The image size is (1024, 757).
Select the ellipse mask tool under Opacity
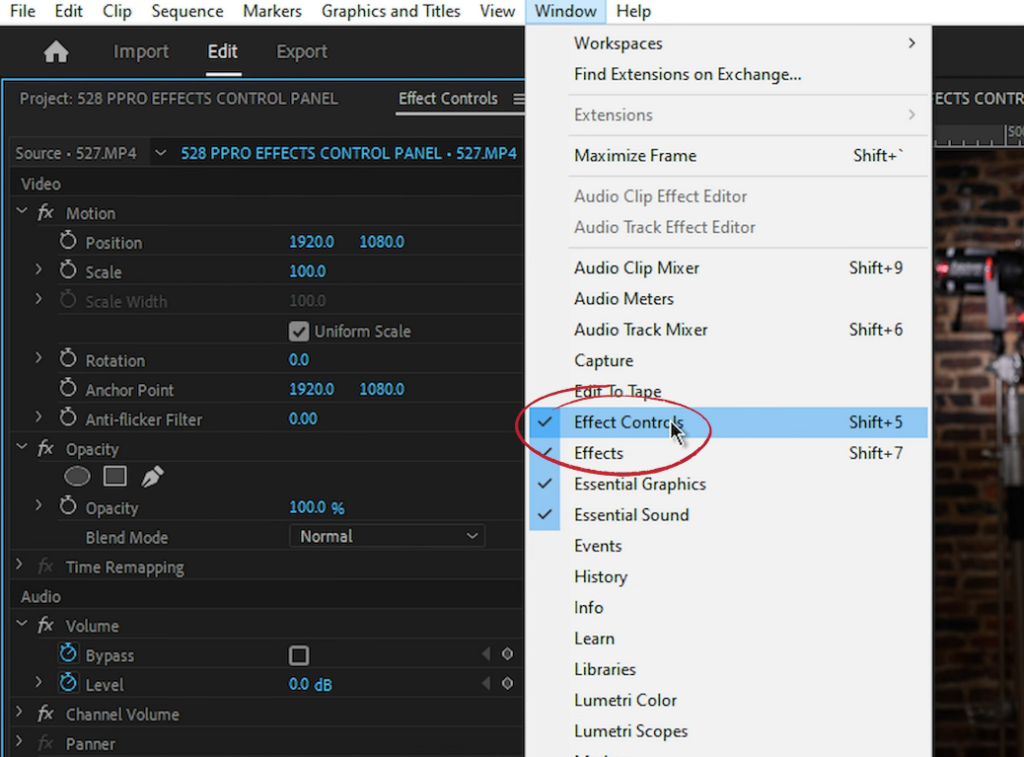(77, 477)
